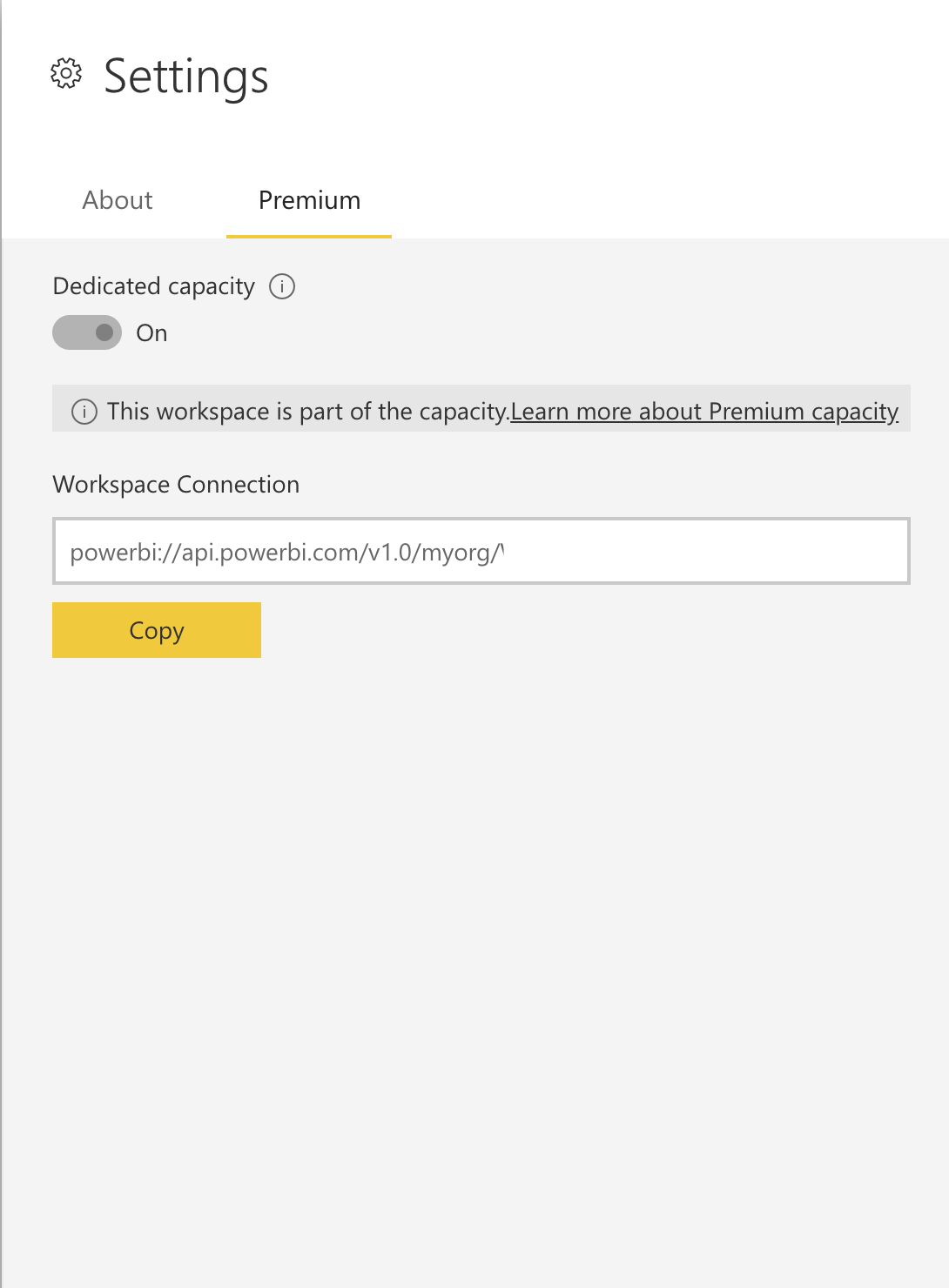Screen dimensions: 949x1288
Task: Switch to the About tab
Action: tap(118, 200)
